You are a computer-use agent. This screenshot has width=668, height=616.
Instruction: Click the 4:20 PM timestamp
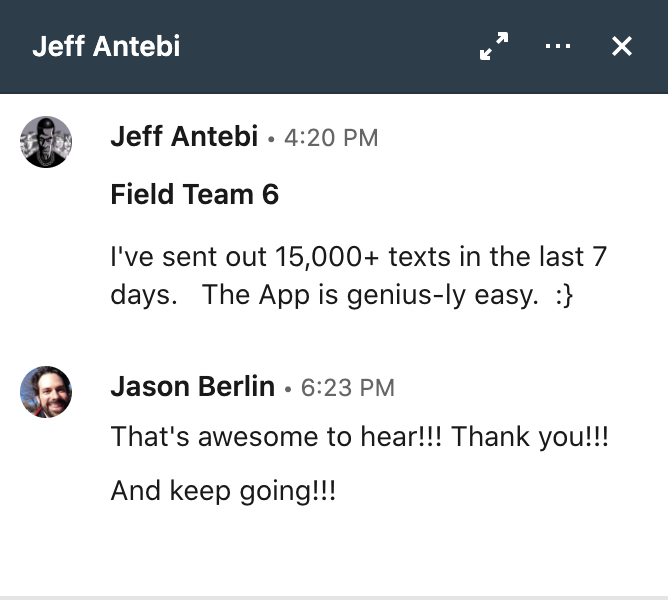pos(331,138)
